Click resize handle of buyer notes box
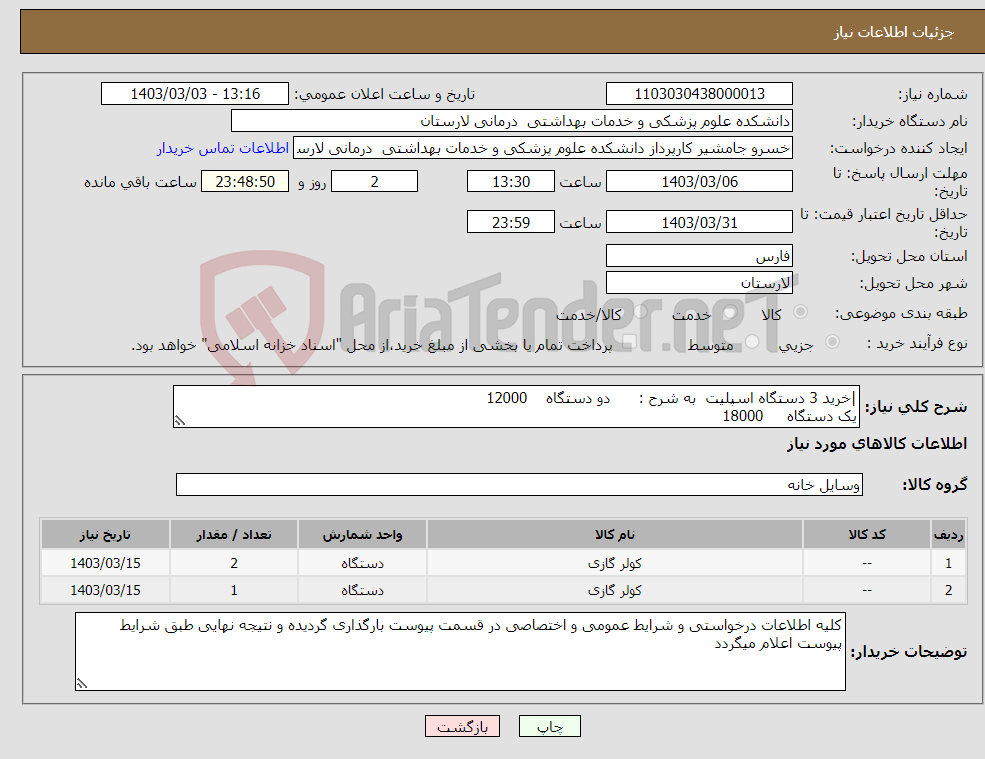 (x=82, y=684)
